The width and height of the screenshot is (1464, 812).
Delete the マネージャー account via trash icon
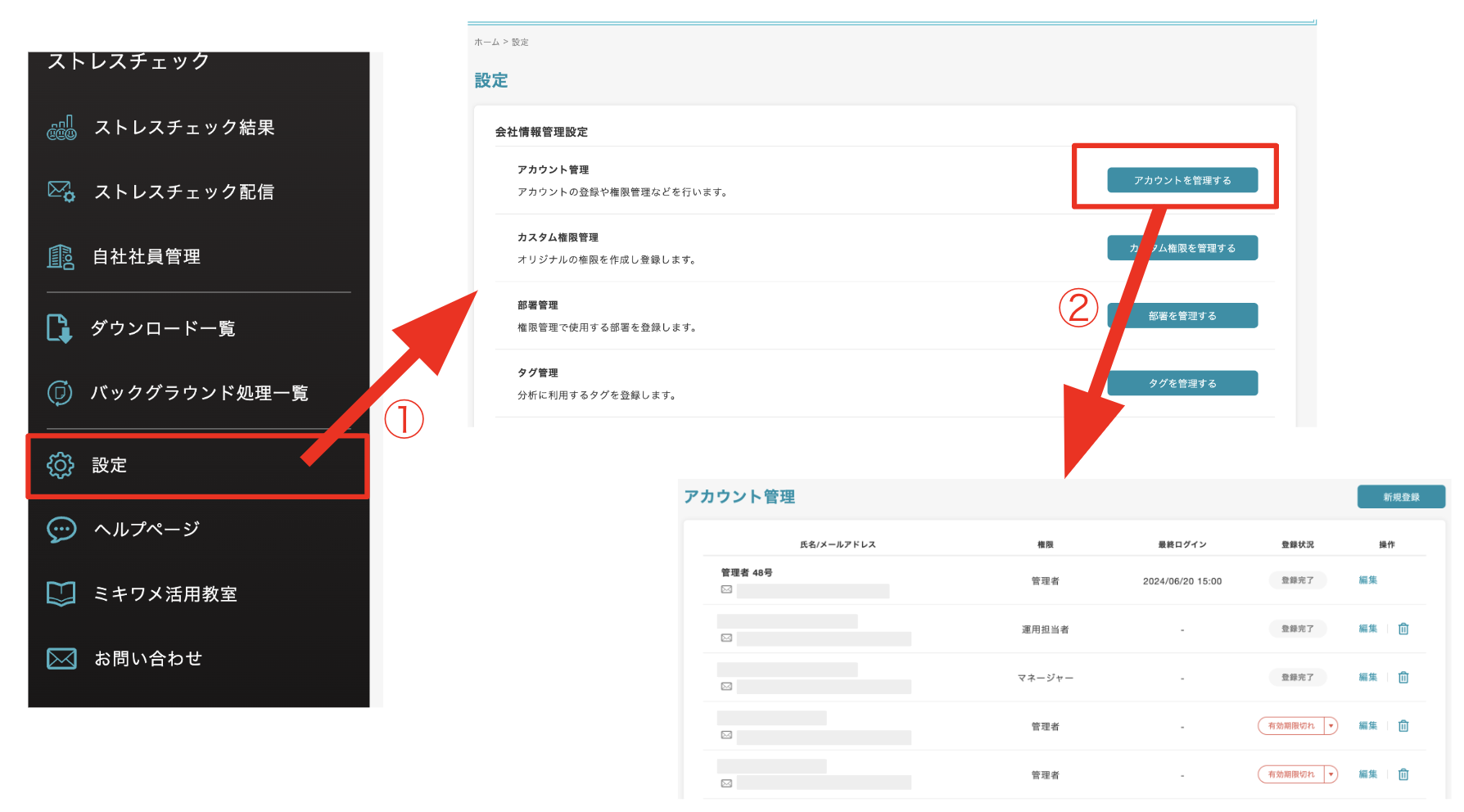pyautogui.click(x=1403, y=677)
